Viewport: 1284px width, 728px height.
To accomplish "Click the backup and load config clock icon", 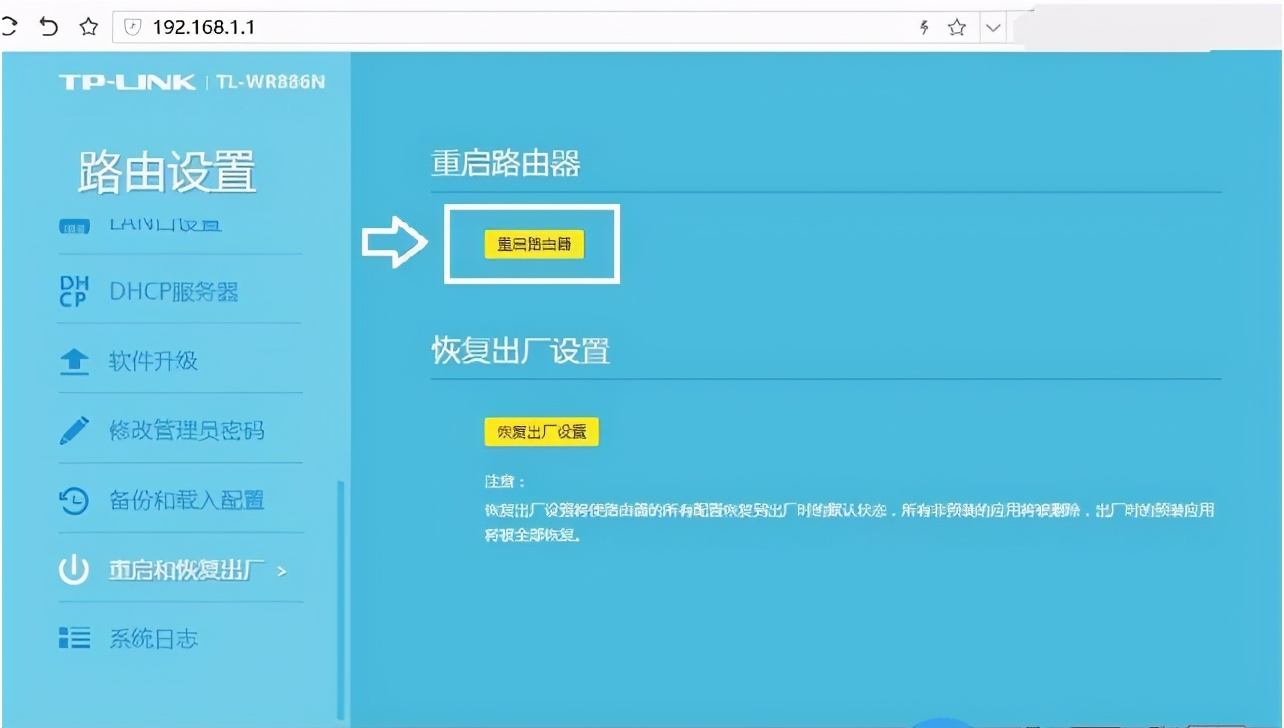I will 74,501.
